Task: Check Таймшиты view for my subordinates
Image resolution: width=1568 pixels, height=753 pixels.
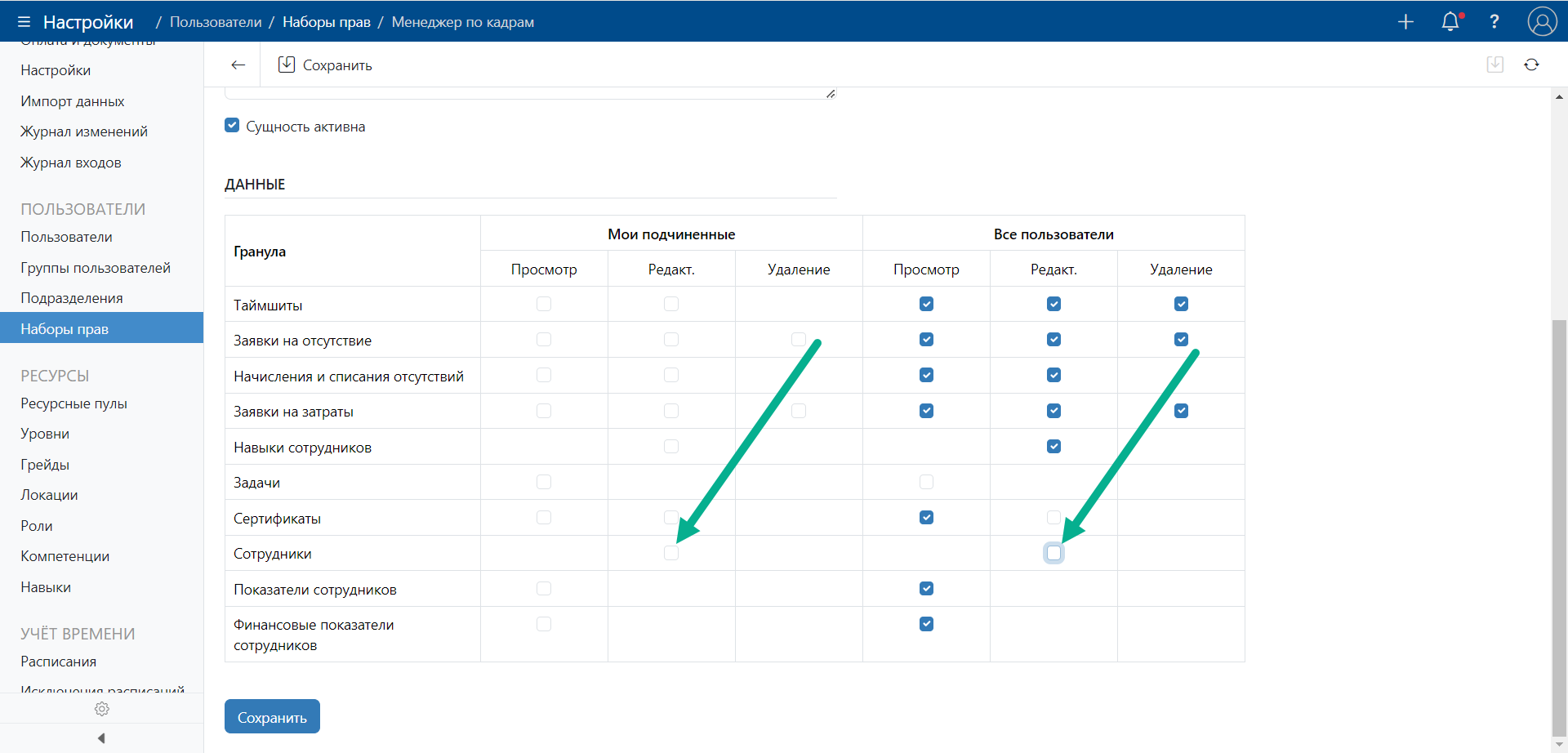Action: (x=544, y=304)
